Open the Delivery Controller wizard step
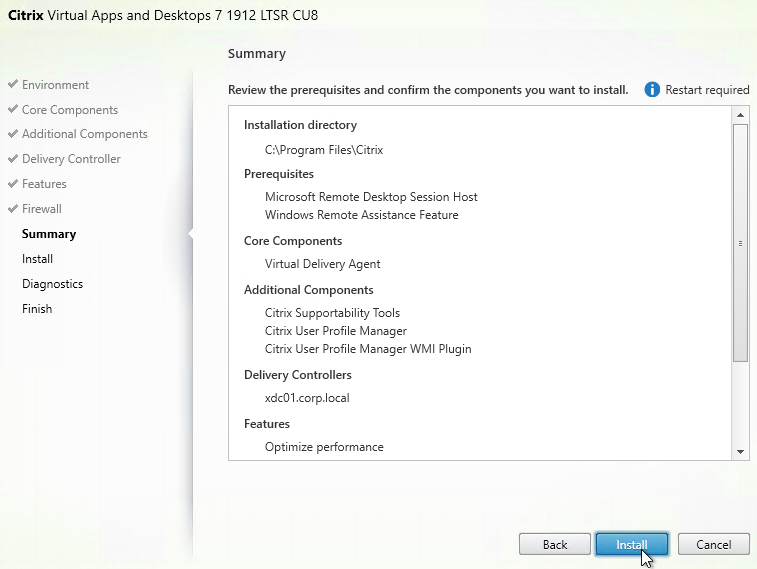The width and height of the screenshot is (757, 569). (71, 159)
